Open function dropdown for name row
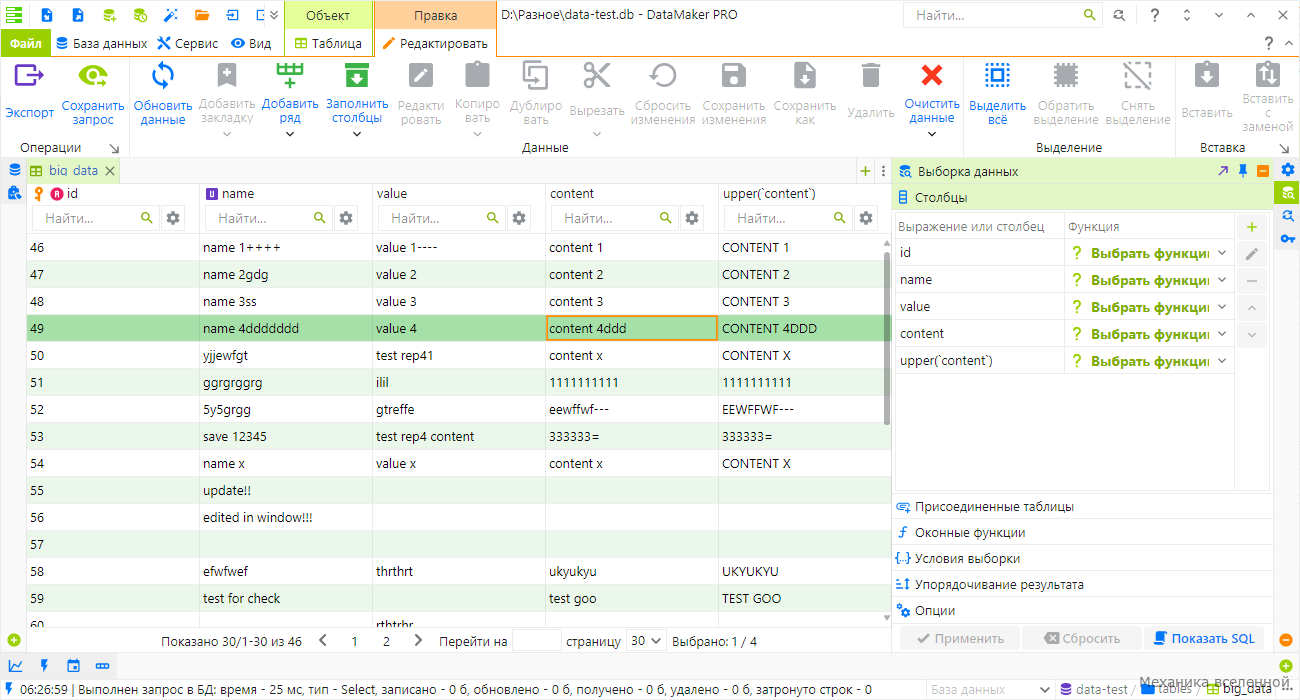 click(x=1222, y=280)
